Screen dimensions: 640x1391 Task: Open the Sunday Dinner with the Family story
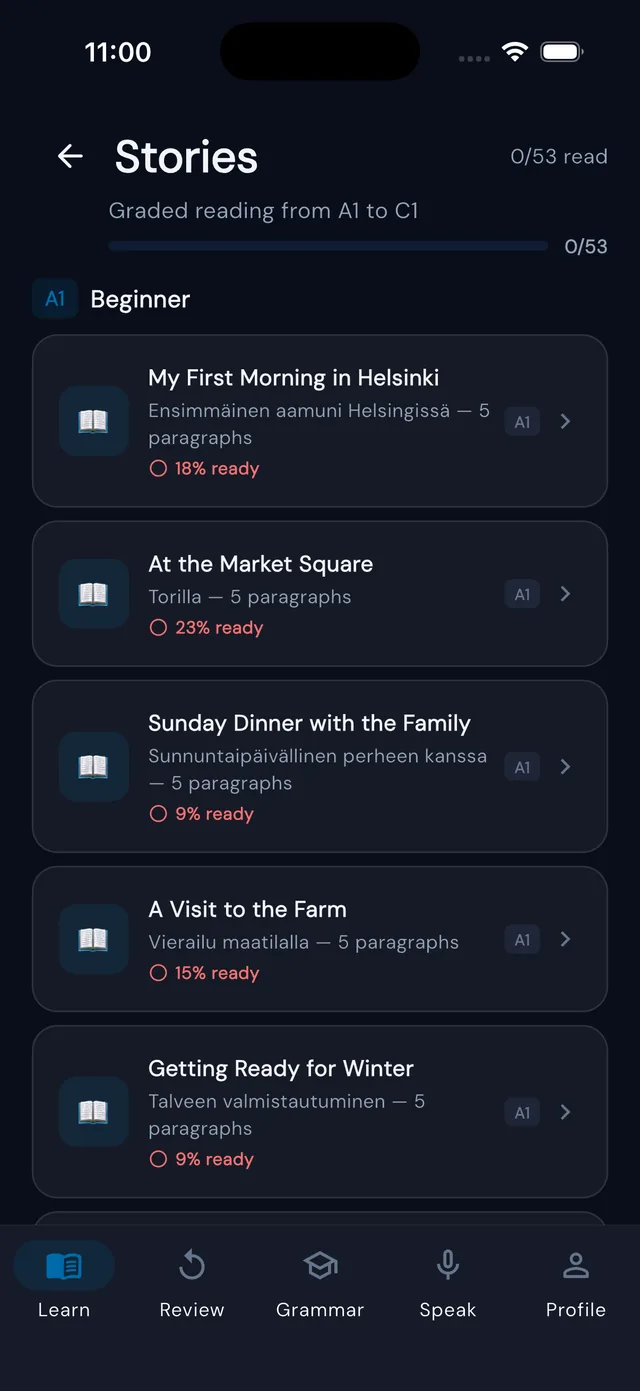[x=320, y=767]
